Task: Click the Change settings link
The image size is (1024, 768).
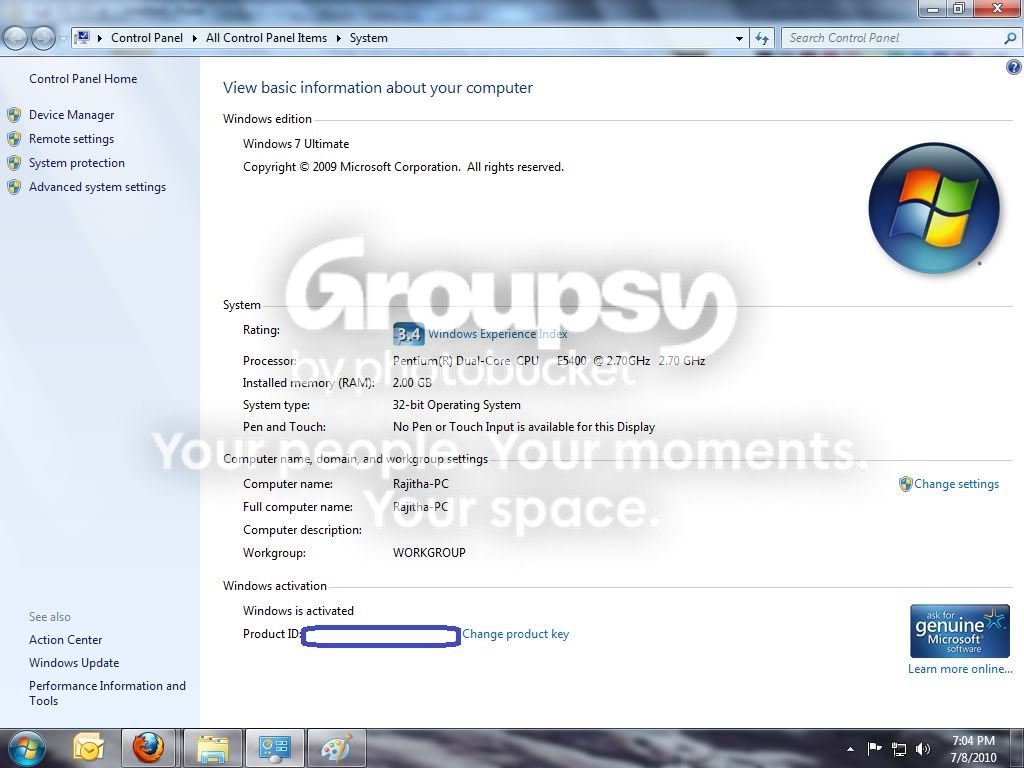Action: click(x=956, y=484)
